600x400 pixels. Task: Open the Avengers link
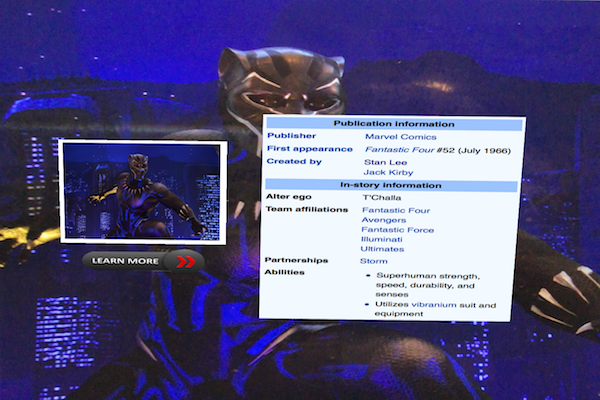click(384, 220)
